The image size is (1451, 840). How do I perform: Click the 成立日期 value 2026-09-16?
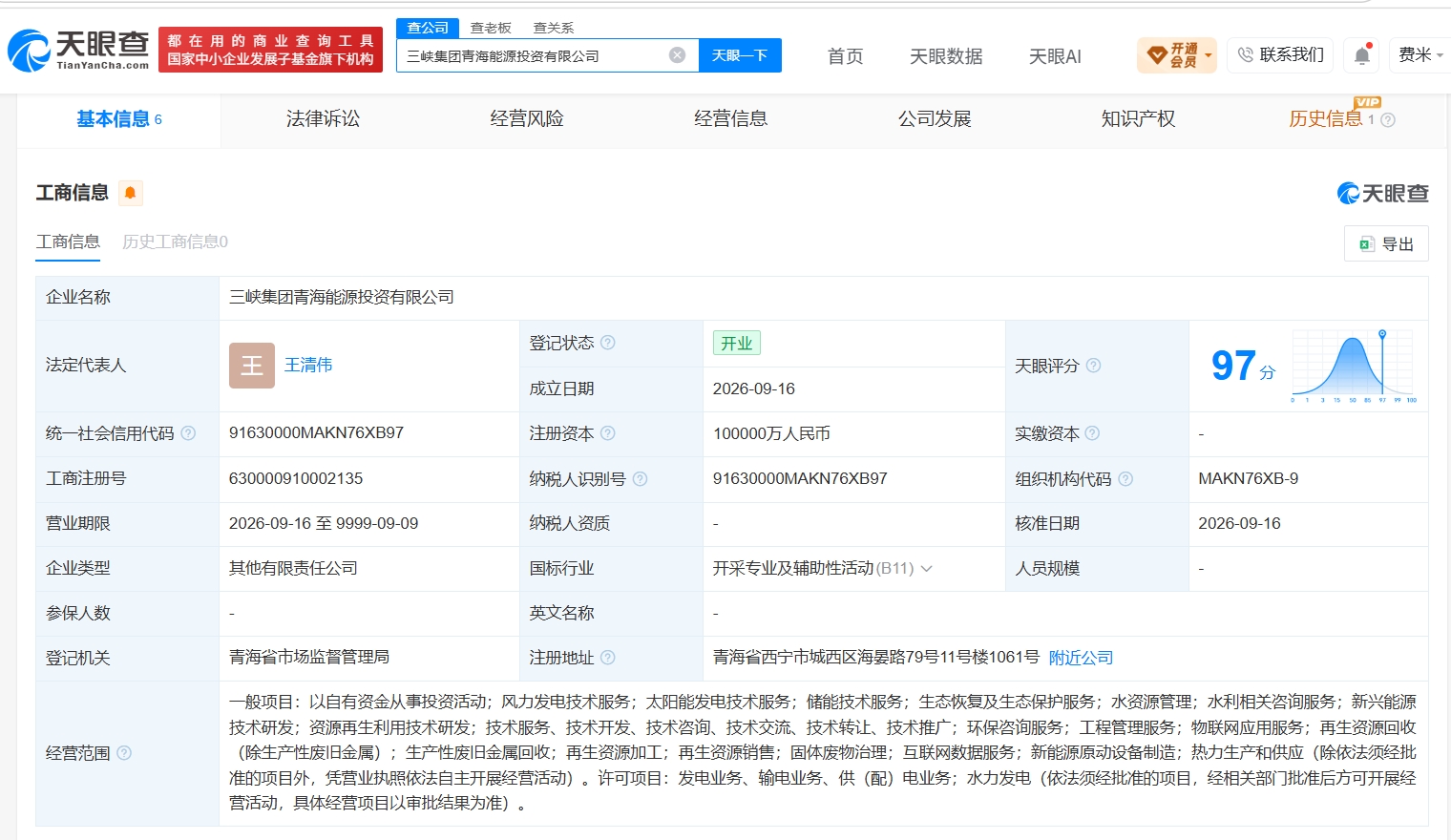tap(754, 389)
